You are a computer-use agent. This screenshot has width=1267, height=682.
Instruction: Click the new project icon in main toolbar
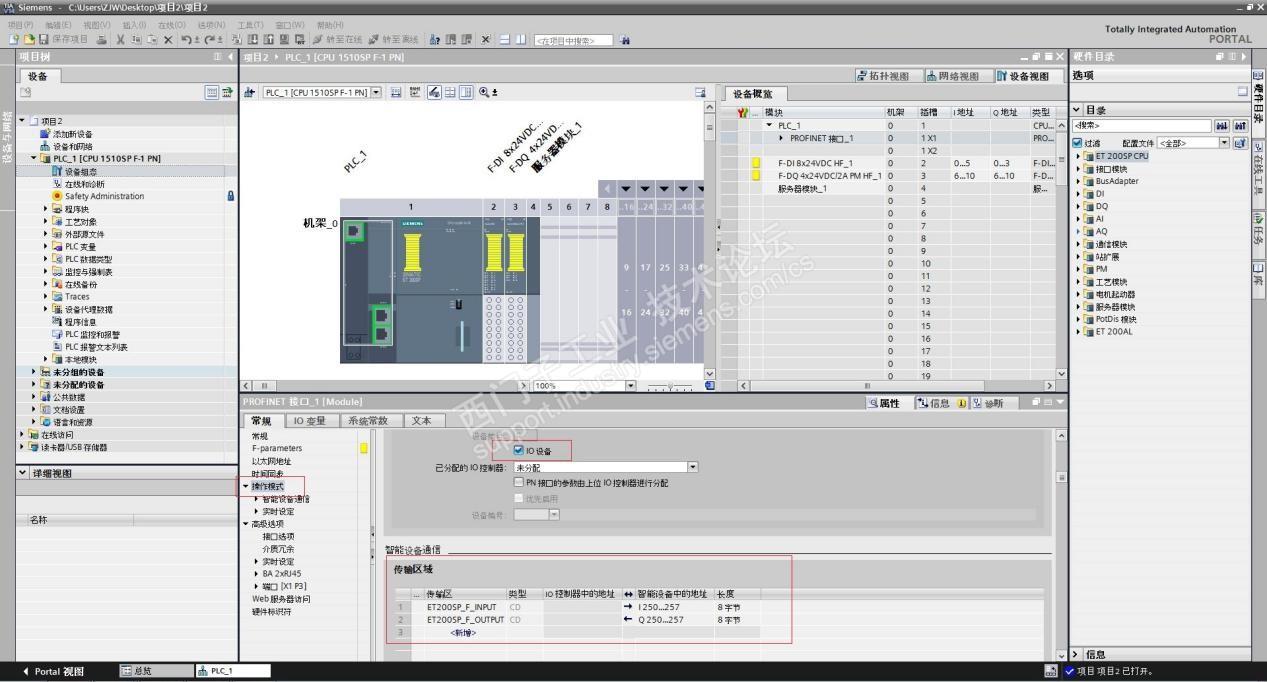[14, 39]
